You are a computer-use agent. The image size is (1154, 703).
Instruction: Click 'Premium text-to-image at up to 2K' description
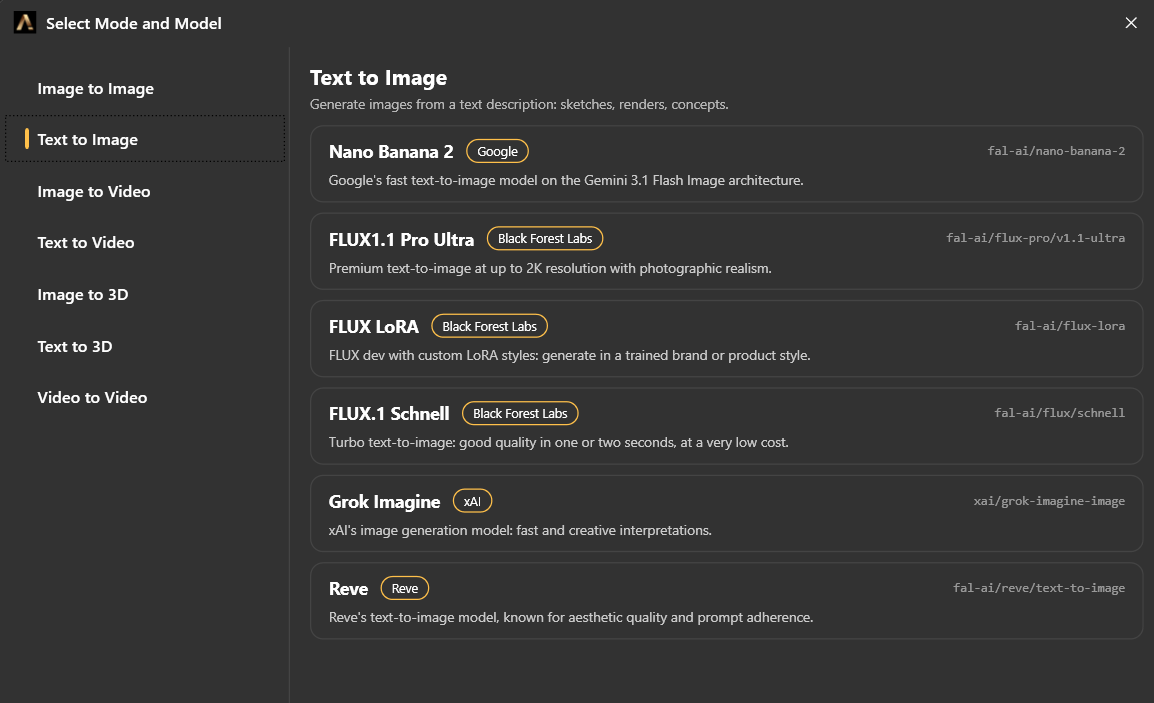click(550, 269)
